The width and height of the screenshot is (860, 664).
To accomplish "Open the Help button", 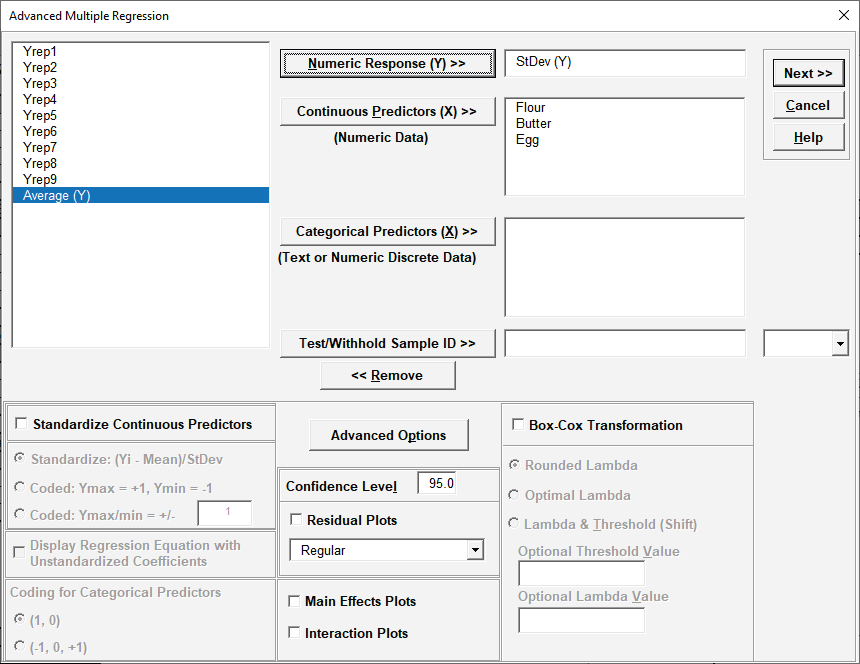I will pos(808,138).
